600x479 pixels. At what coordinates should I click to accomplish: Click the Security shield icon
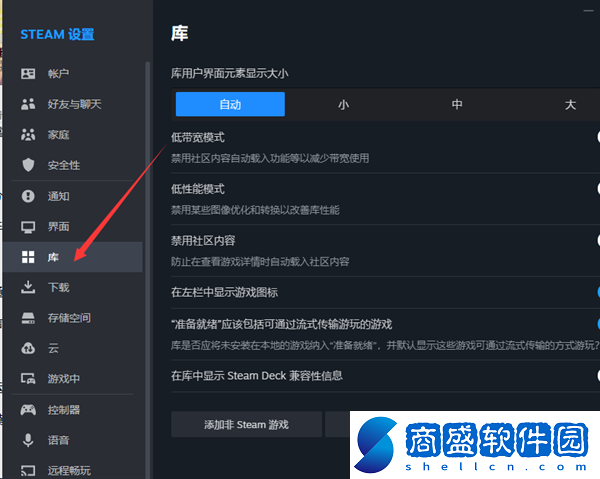click(x=28, y=165)
